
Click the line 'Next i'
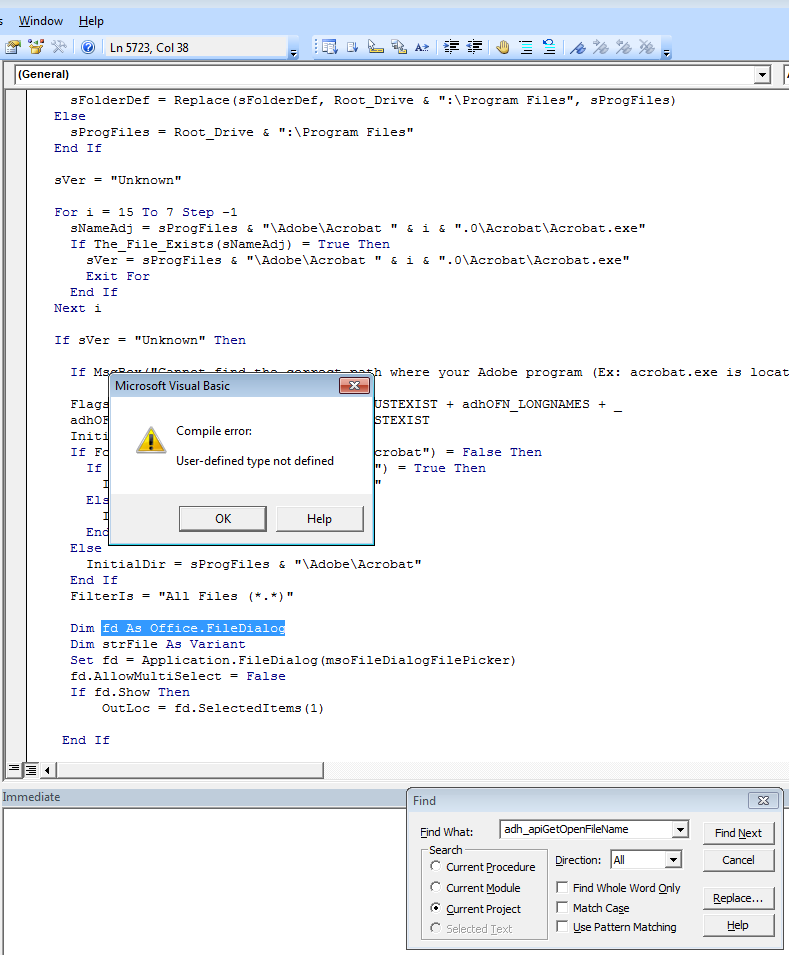(77, 308)
